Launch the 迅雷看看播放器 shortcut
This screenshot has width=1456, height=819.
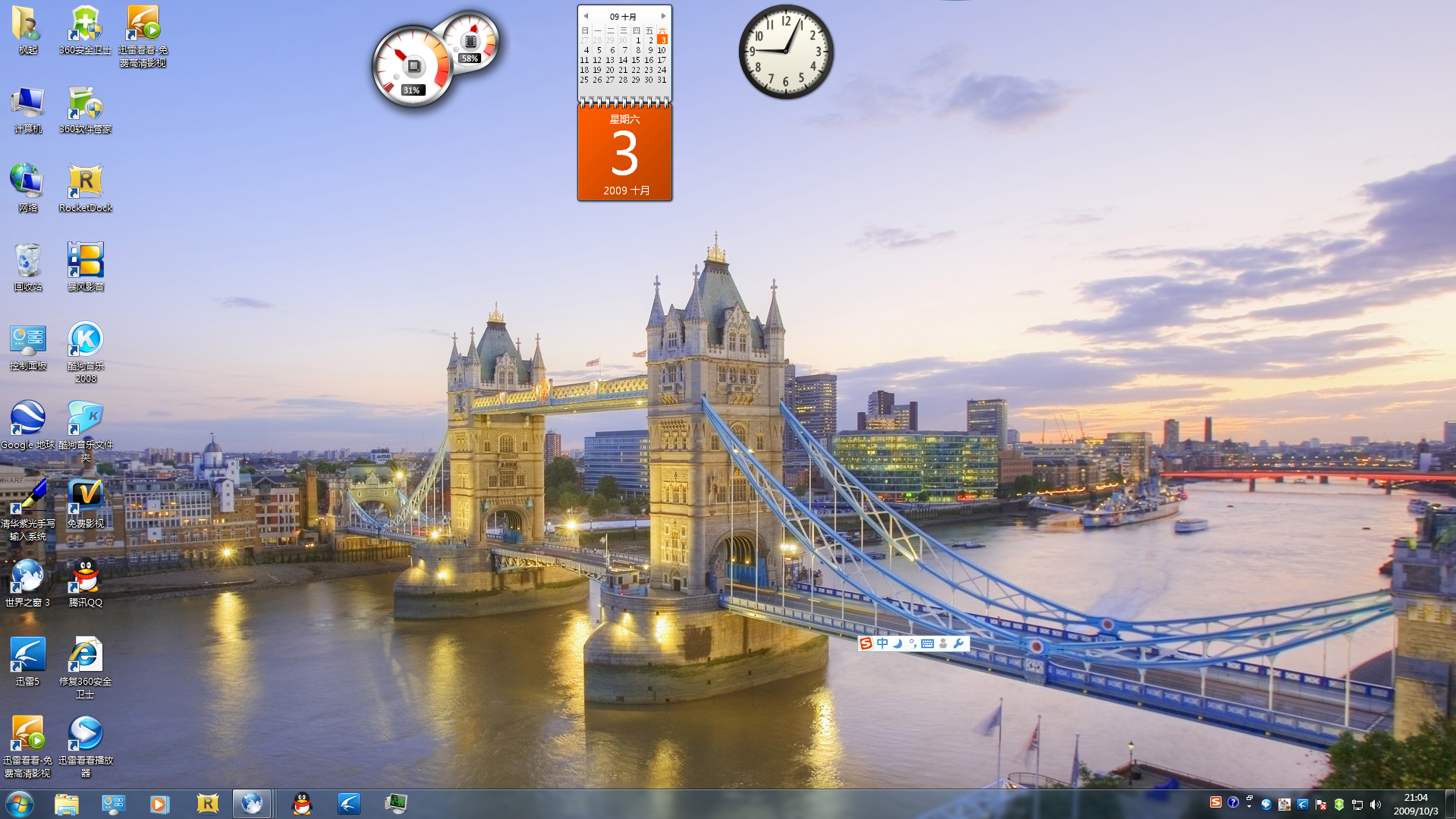[85, 748]
